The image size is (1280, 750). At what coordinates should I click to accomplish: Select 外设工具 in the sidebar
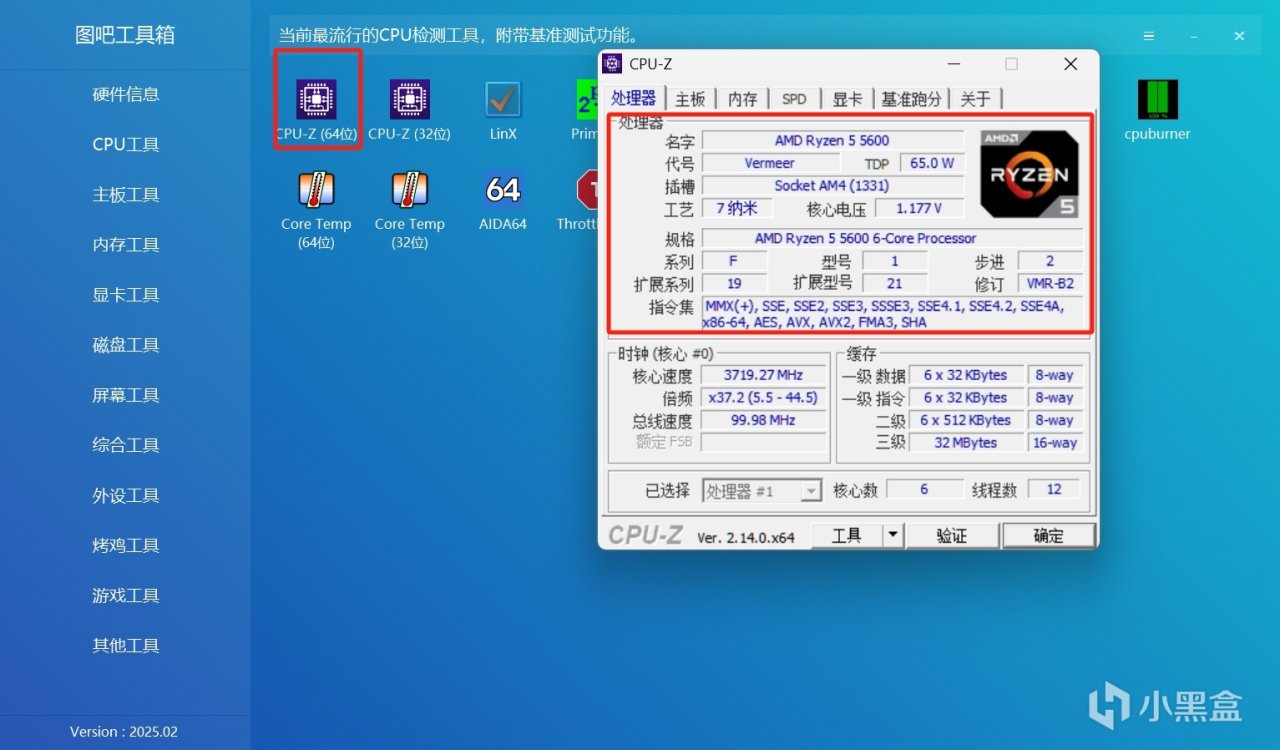[x=126, y=495]
